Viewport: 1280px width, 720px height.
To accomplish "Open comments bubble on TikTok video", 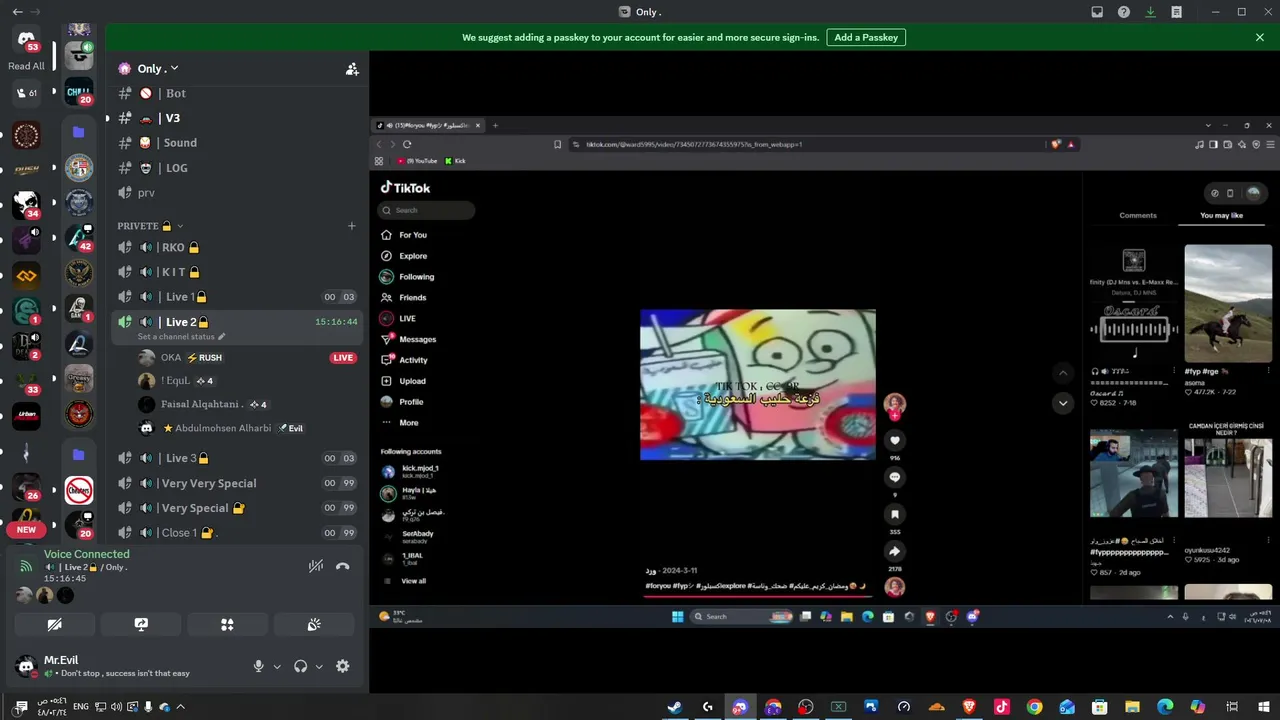I will click(x=895, y=477).
